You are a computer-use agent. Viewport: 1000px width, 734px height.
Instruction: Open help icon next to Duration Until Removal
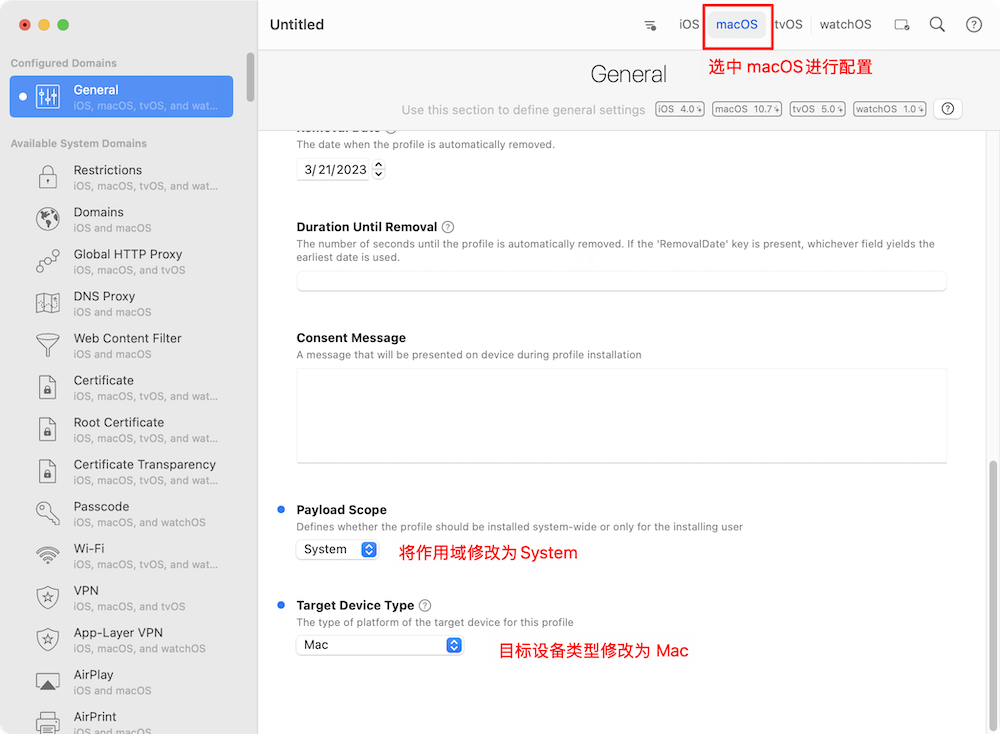coord(448,227)
